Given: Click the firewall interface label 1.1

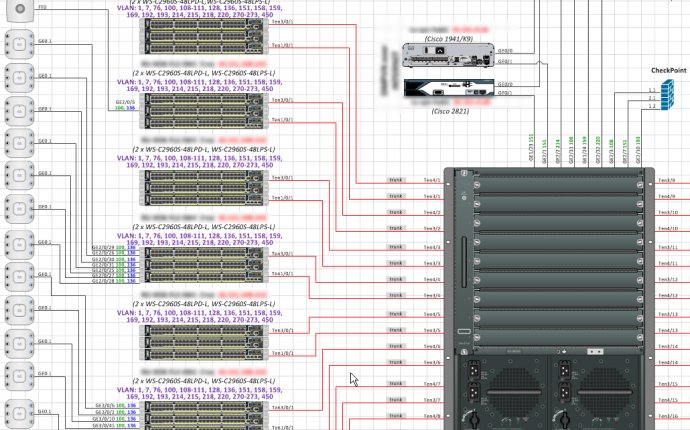Looking at the screenshot, I should point(652,90).
